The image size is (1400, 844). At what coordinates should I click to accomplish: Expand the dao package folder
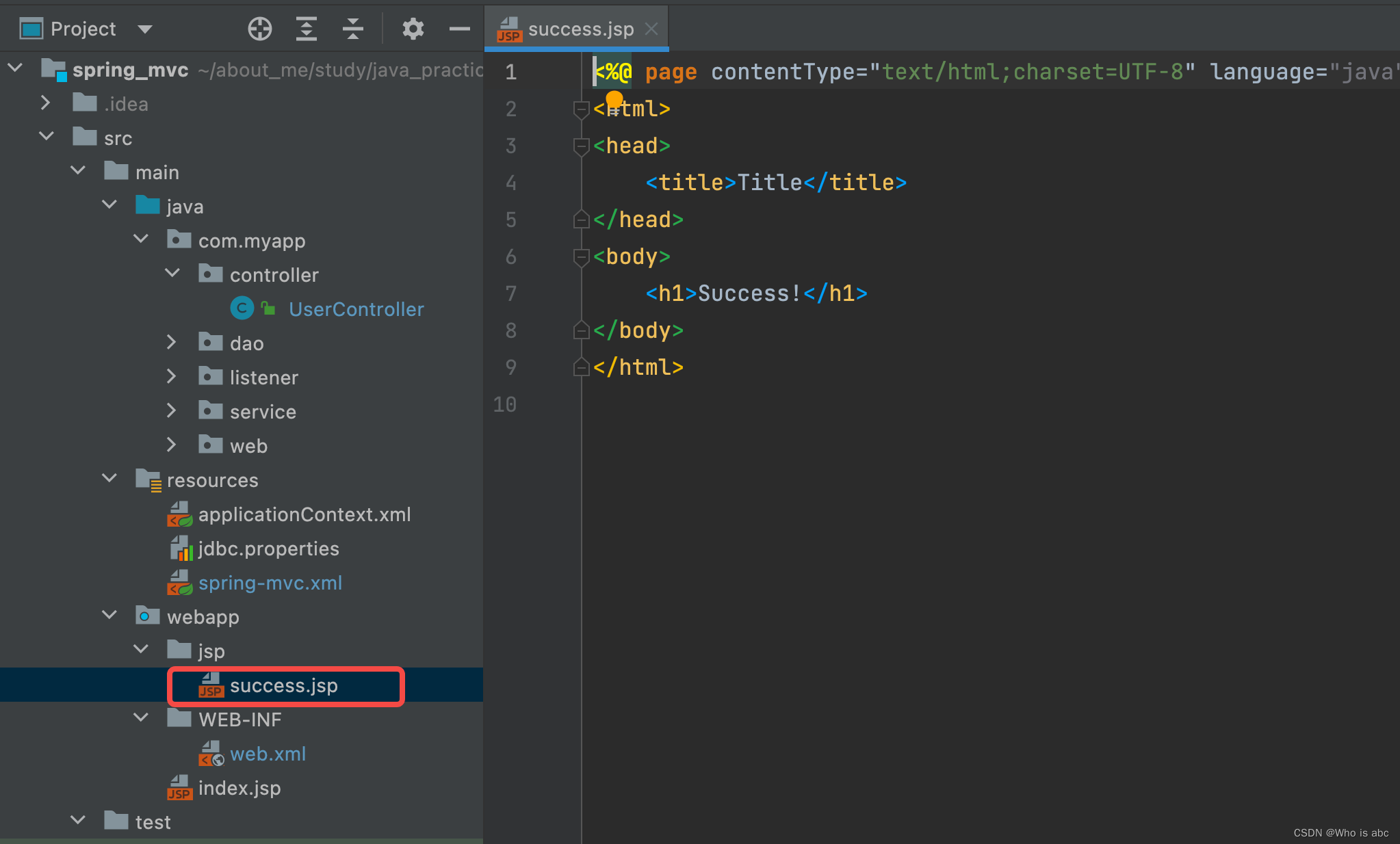(171, 343)
